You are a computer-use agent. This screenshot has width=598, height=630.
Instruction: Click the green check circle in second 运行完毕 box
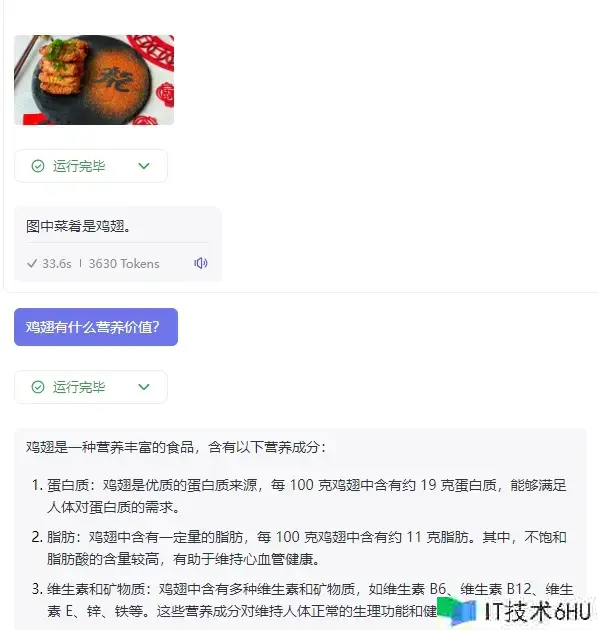(38, 387)
